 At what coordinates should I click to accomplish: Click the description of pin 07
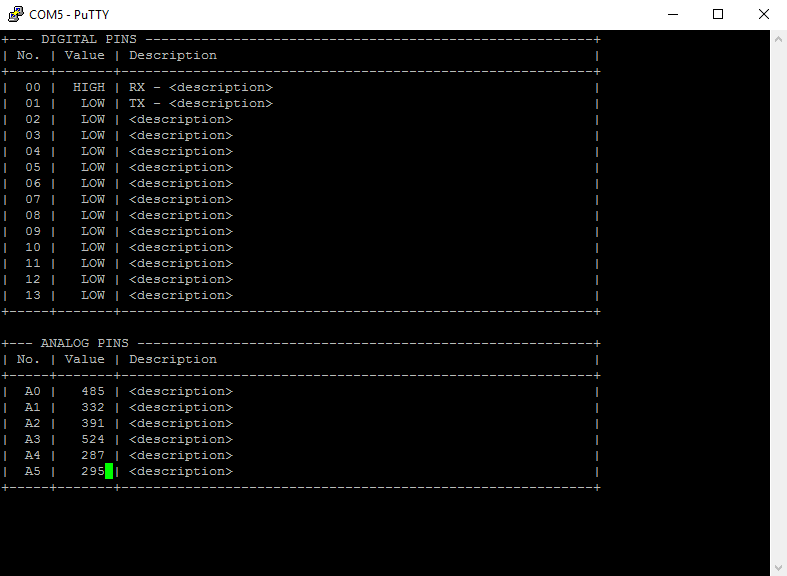181,200
